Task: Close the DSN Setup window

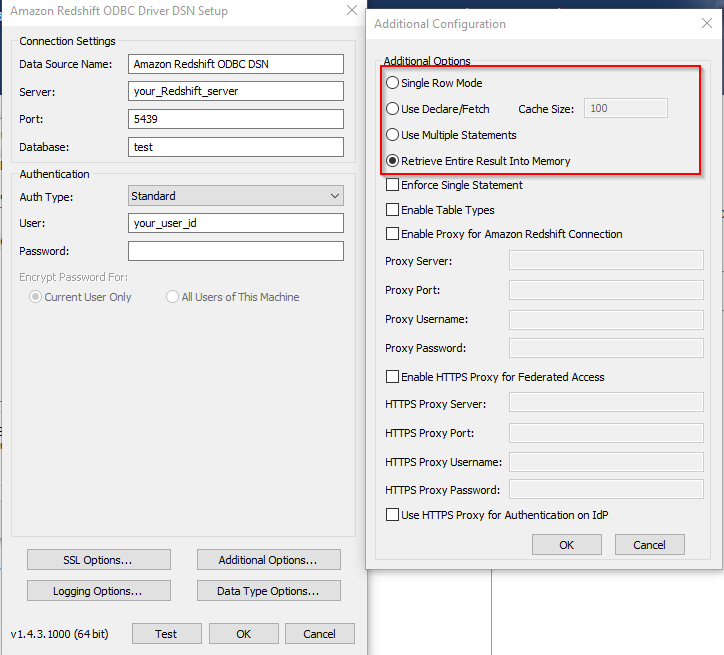Action: pos(352,10)
